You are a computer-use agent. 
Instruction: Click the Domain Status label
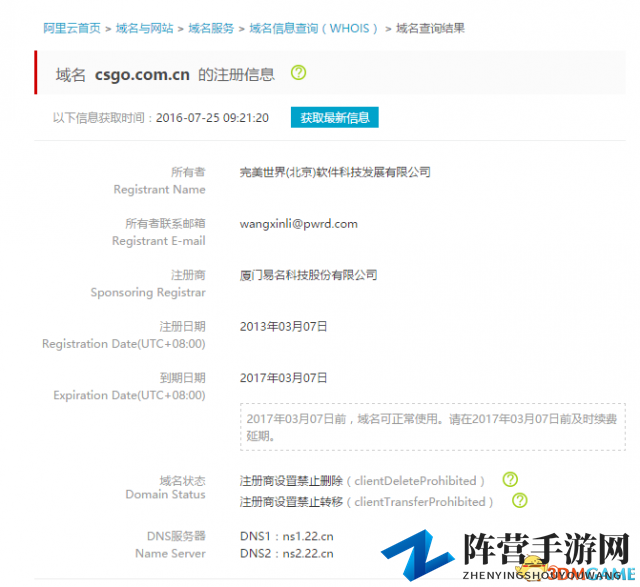coord(165,494)
